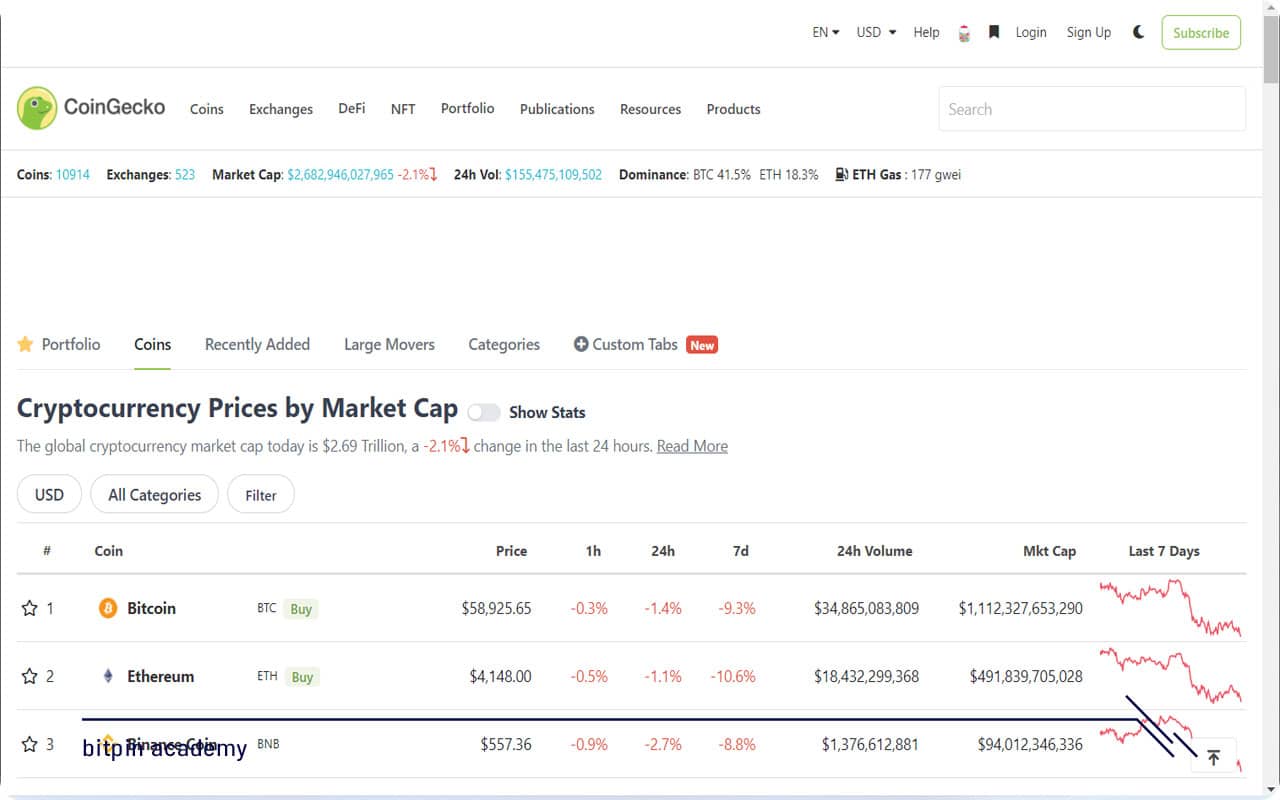Click the Help link

[x=926, y=32]
